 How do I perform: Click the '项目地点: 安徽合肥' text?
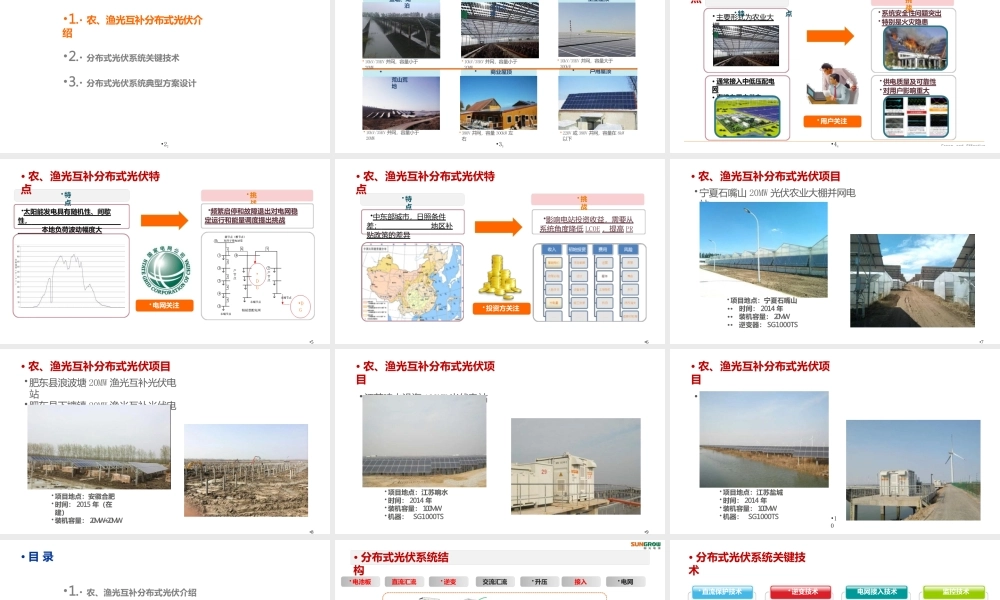pos(84,496)
